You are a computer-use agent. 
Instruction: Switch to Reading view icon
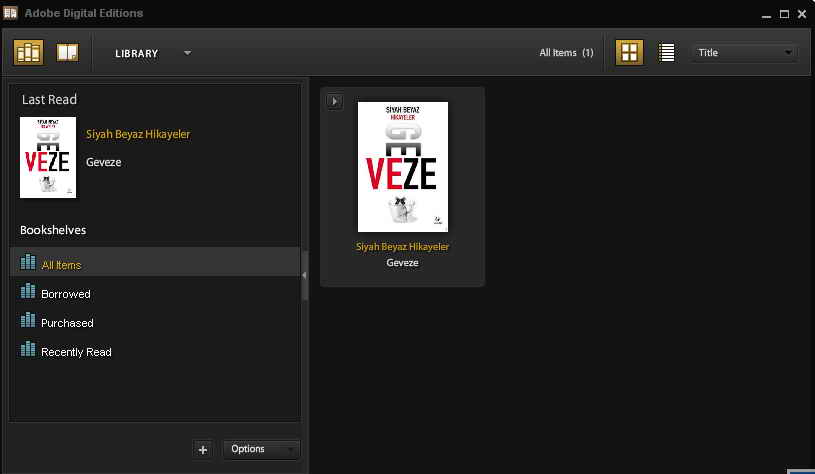point(68,52)
